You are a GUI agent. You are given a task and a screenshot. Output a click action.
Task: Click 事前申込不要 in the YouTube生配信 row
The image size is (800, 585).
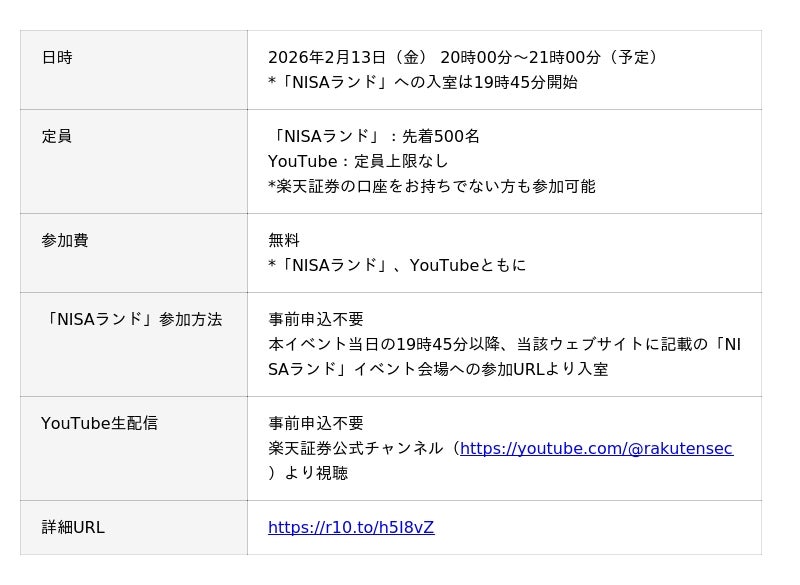tap(316, 424)
